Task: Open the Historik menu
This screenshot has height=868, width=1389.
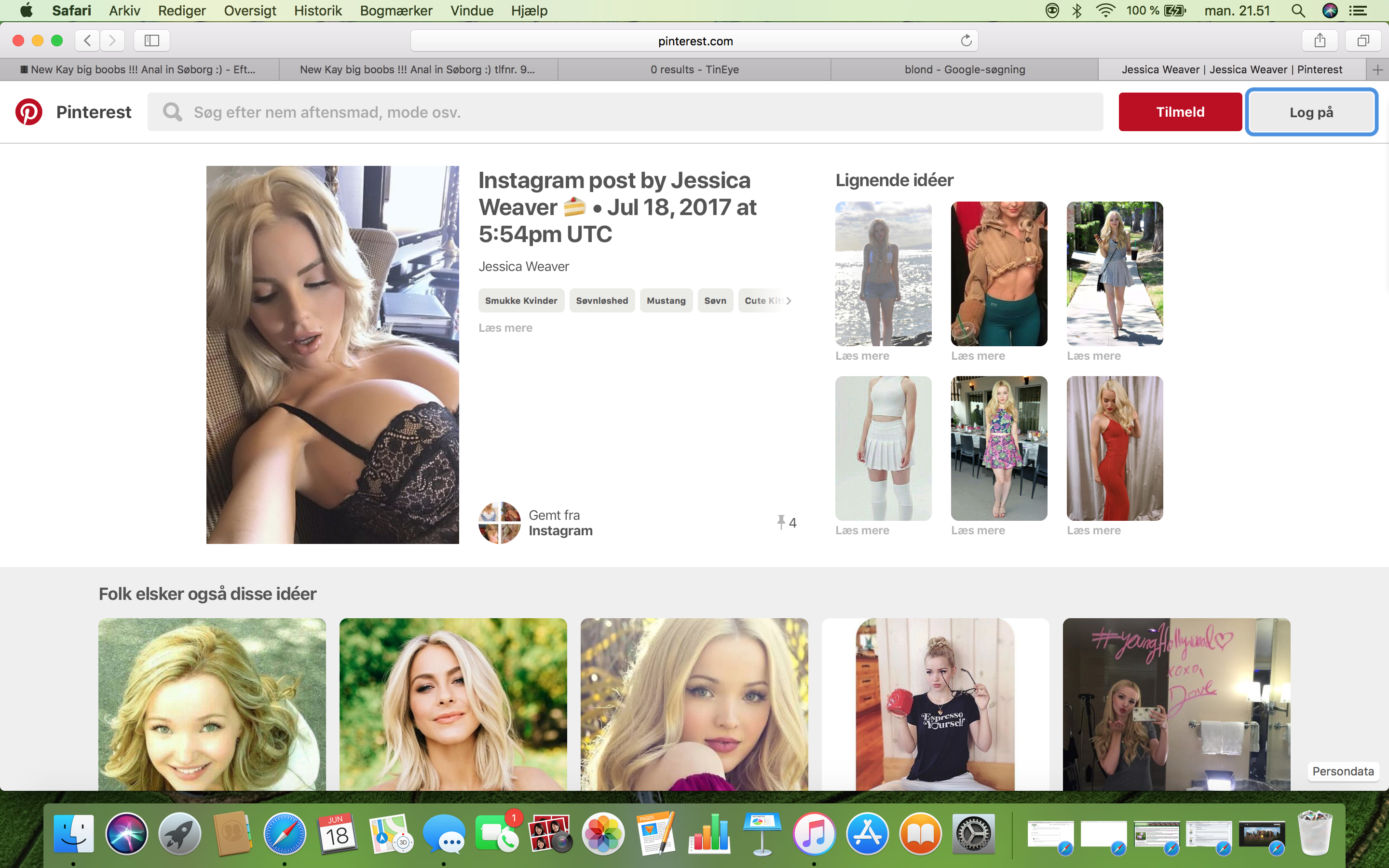Action: 317,10
